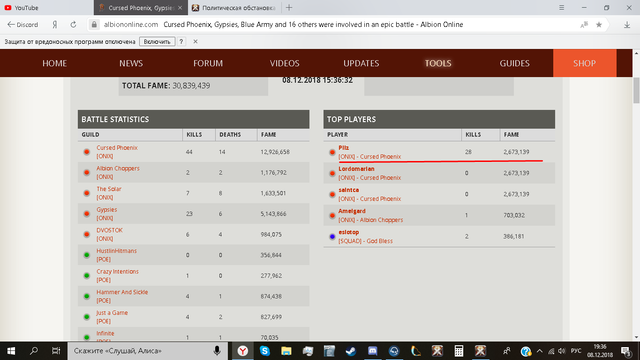This screenshot has width=640, height=360.
Task: Click [ONIX] - Albion Choppers under Amelgard
Action: pyautogui.click(x=370, y=220)
